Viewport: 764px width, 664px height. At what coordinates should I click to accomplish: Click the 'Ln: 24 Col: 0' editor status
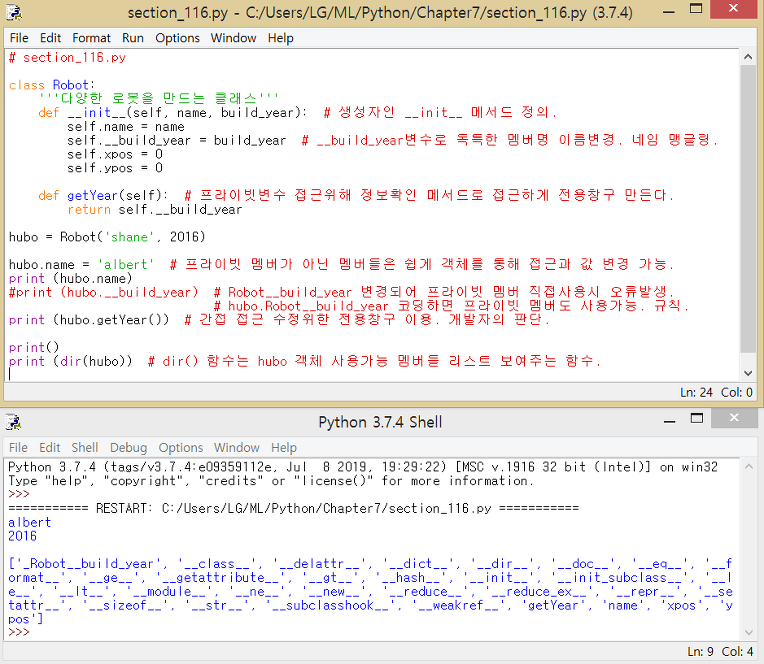click(x=716, y=392)
